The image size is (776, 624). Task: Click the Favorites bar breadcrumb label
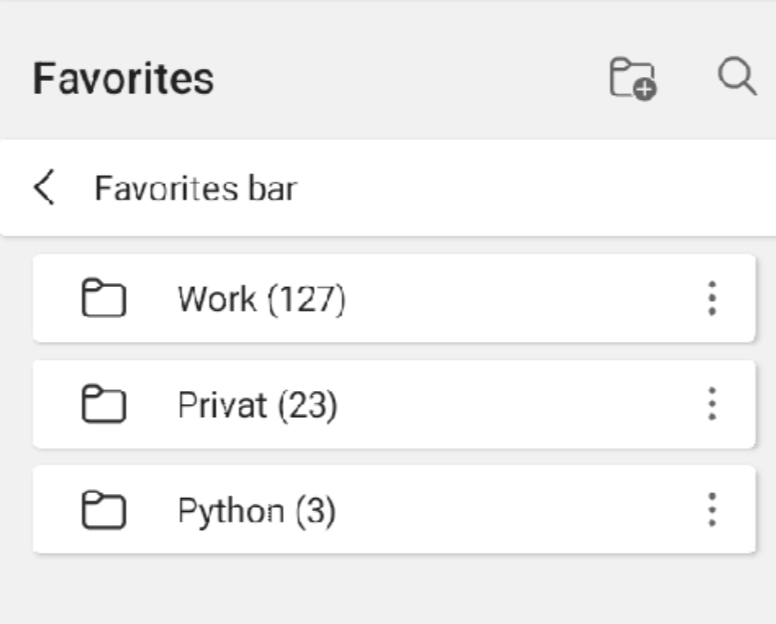tap(196, 188)
